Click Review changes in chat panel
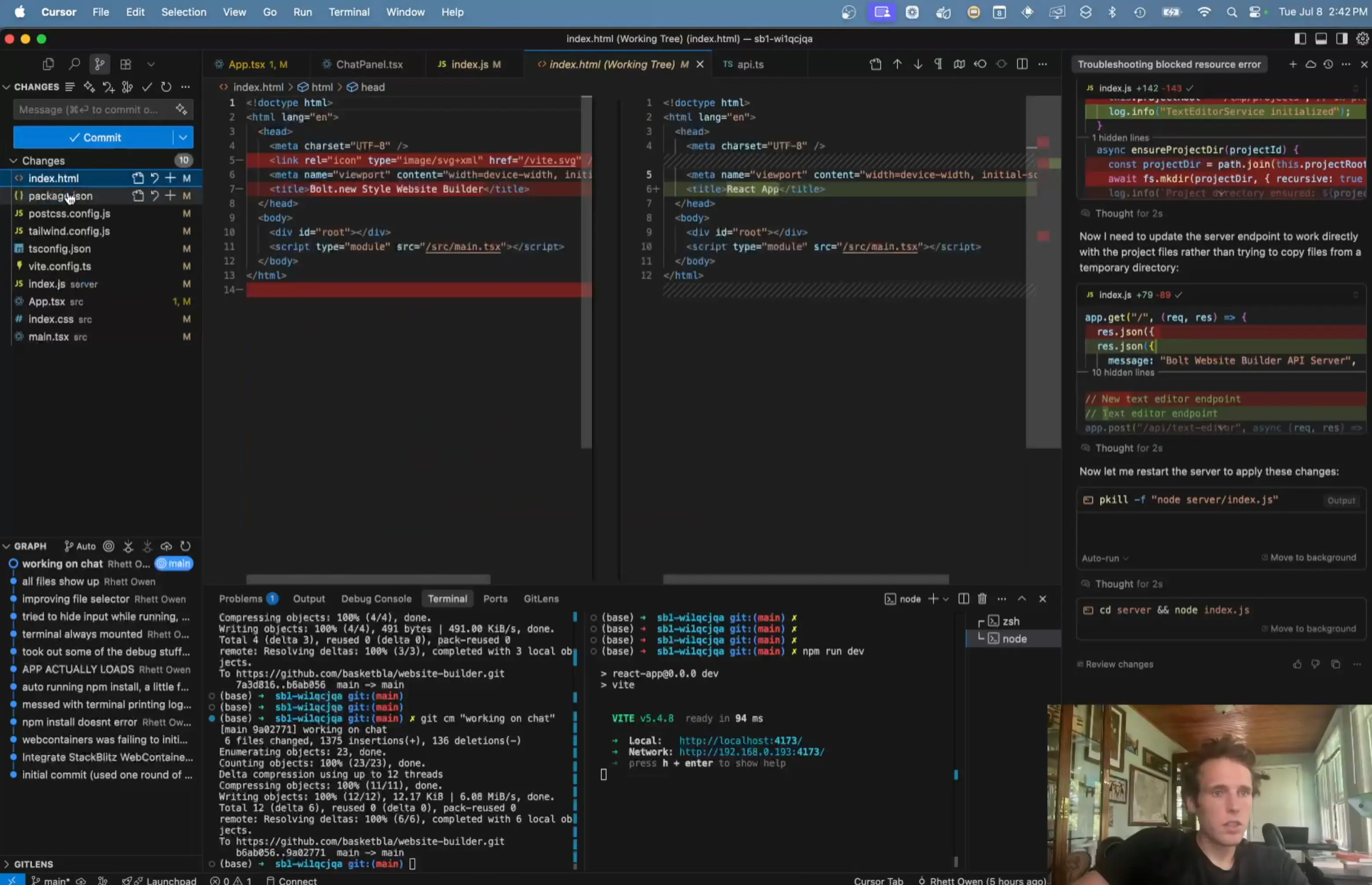This screenshot has height=885, width=1372. pos(1115,664)
